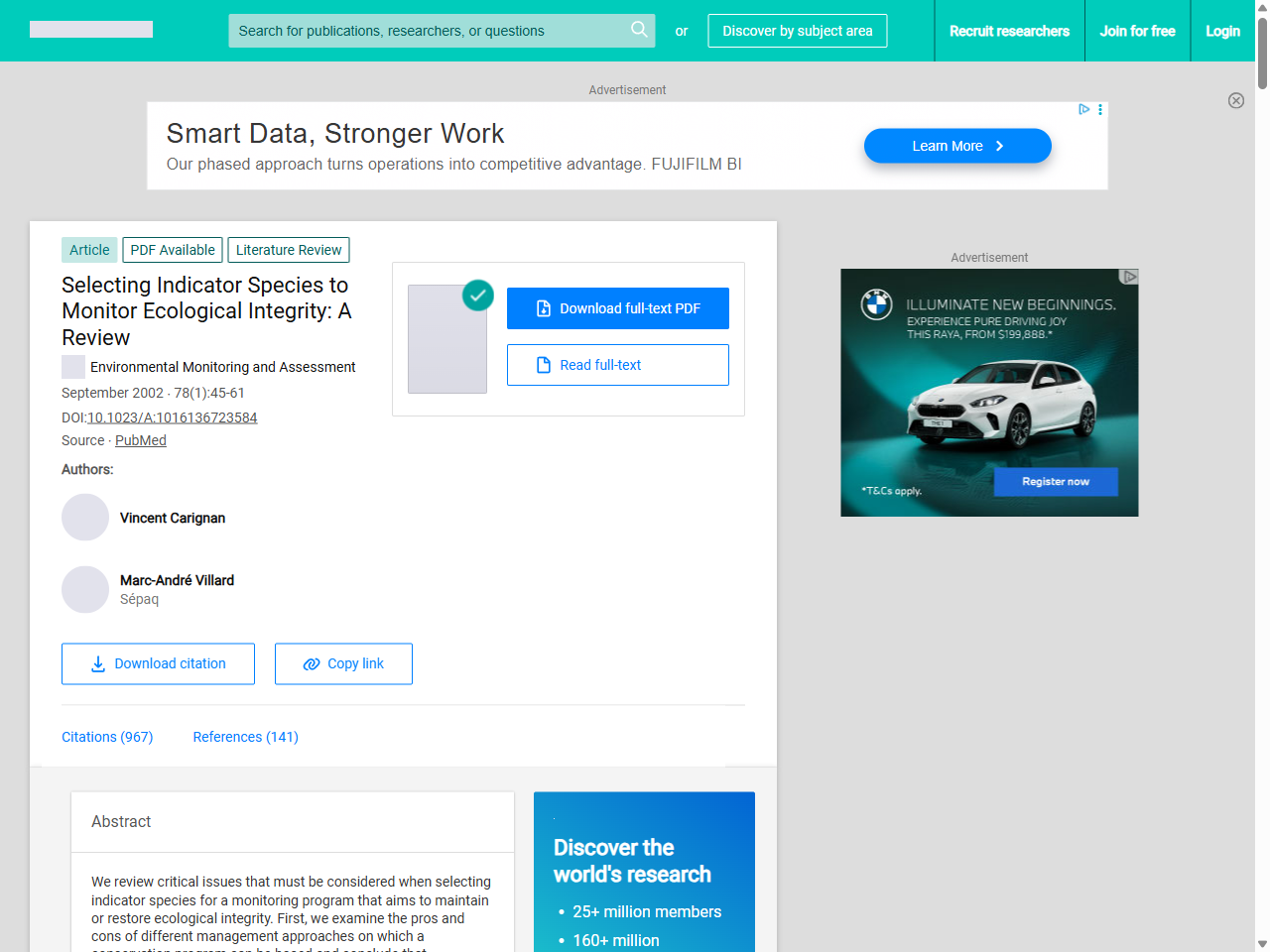Select the download icon on Download citation
This screenshot has height=952, width=1270.
click(97, 663)
